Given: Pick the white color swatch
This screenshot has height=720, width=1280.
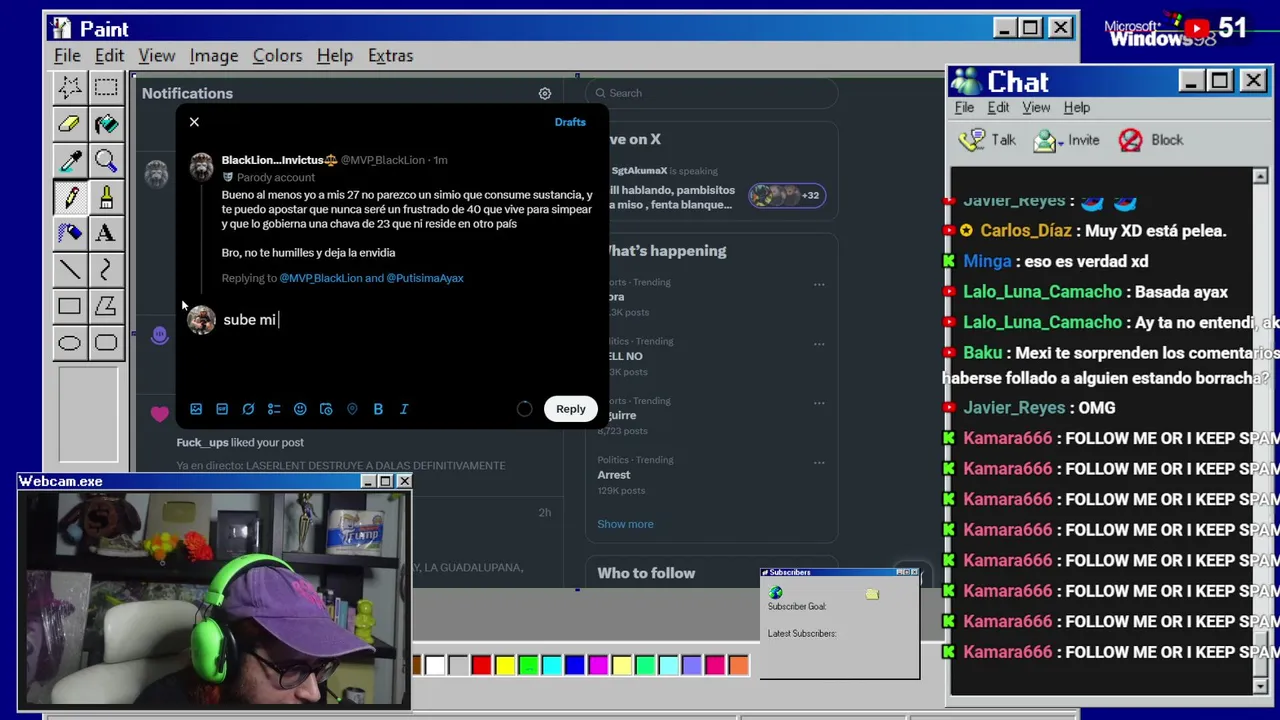Looking at the screenshot, I should (435, 665).
